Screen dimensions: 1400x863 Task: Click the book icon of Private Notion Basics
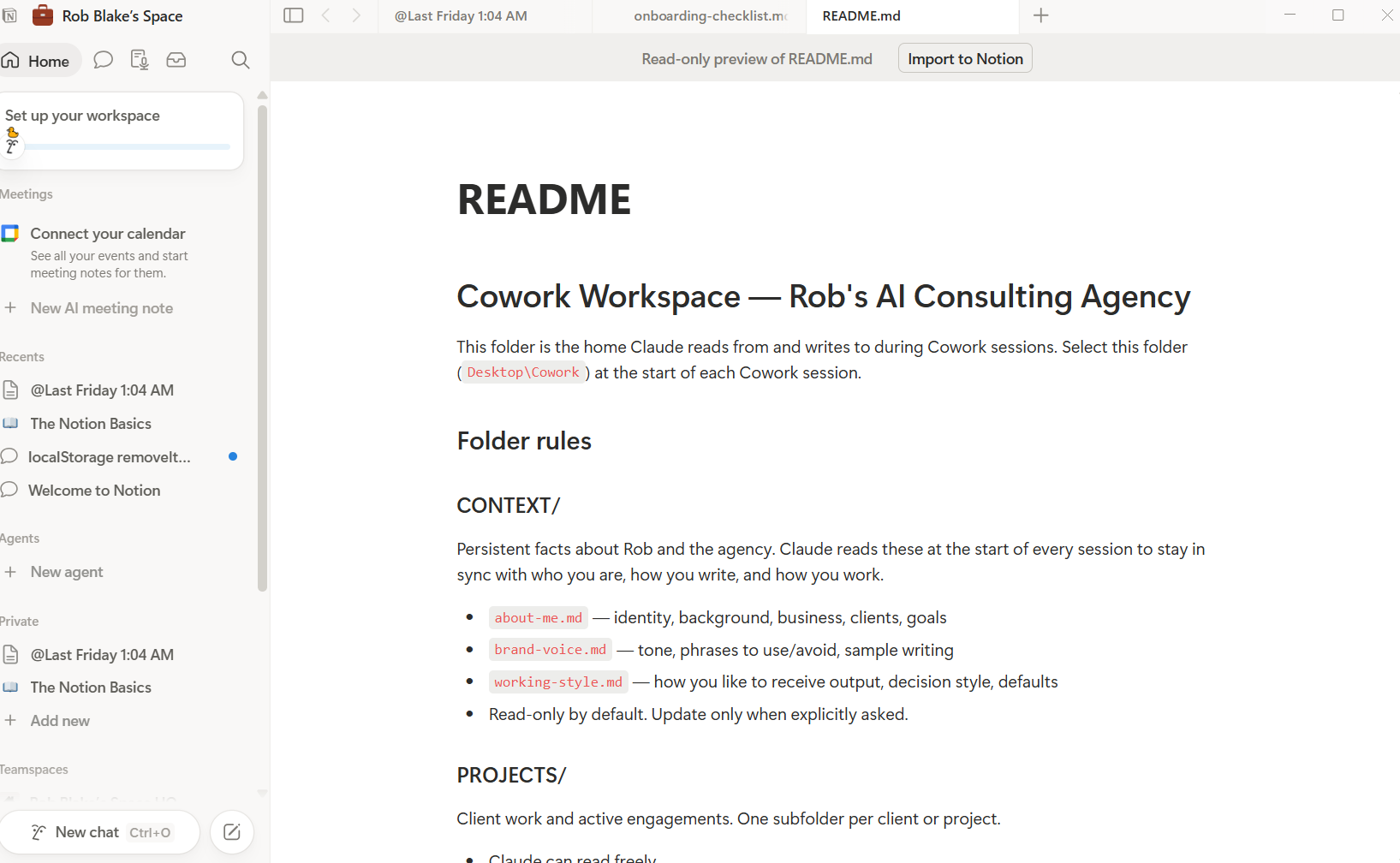(x=10, y=687)
